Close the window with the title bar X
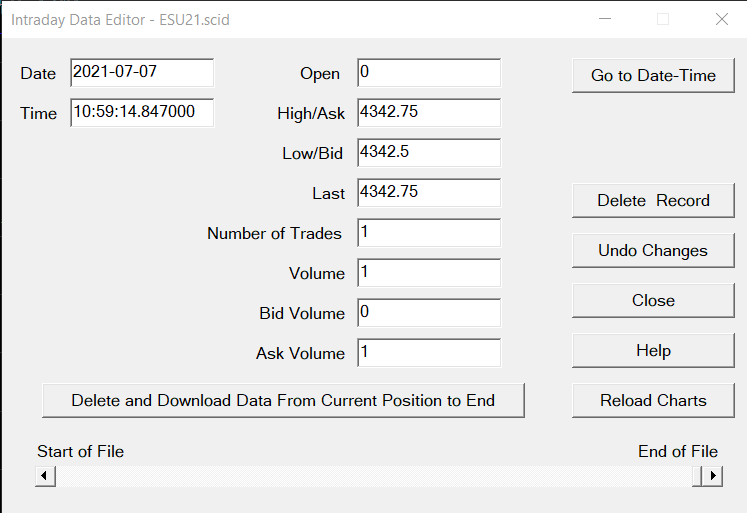747x513 pixels. click(722, 19)
